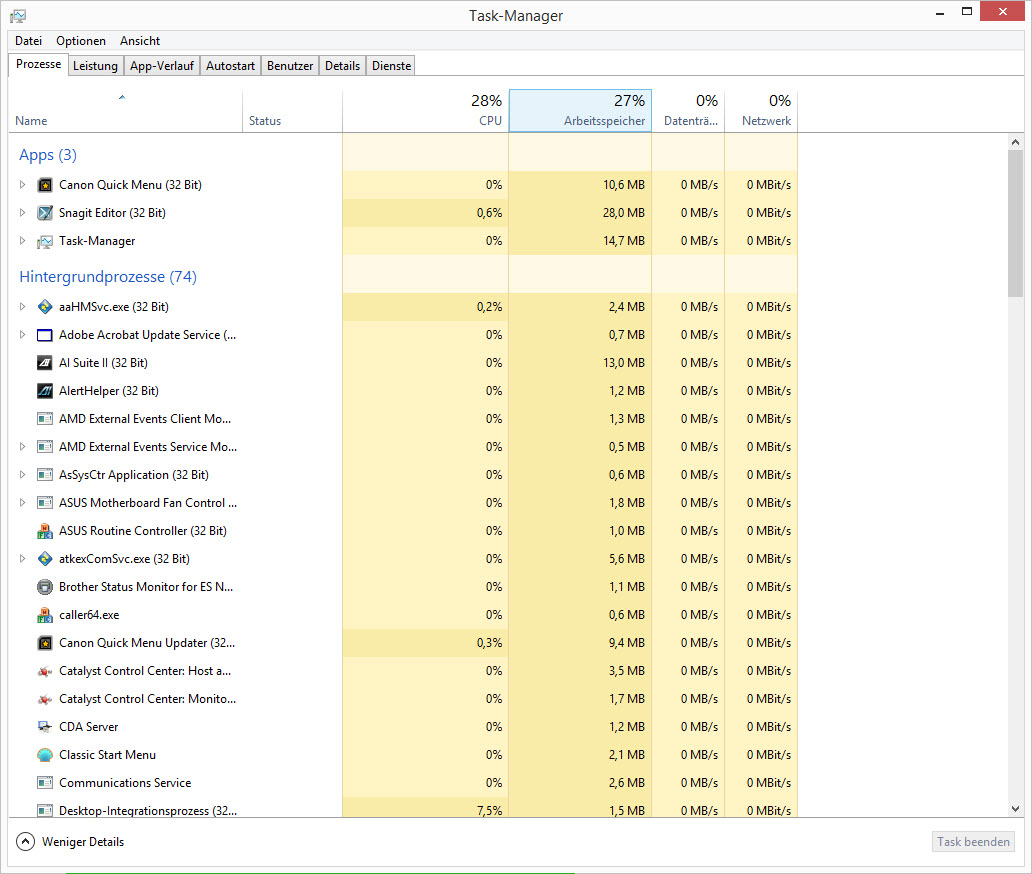Switch to the Autostart tab
Image resolution: width=1032 pixels, height=874 pixels.
tap(230, 66)
